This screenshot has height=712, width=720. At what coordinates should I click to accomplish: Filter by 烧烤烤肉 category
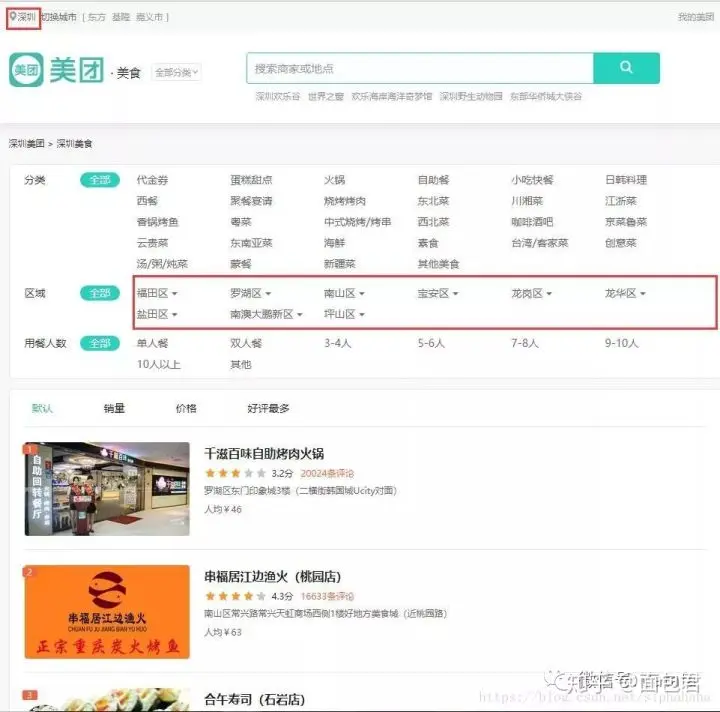click(x=345, y=201)
